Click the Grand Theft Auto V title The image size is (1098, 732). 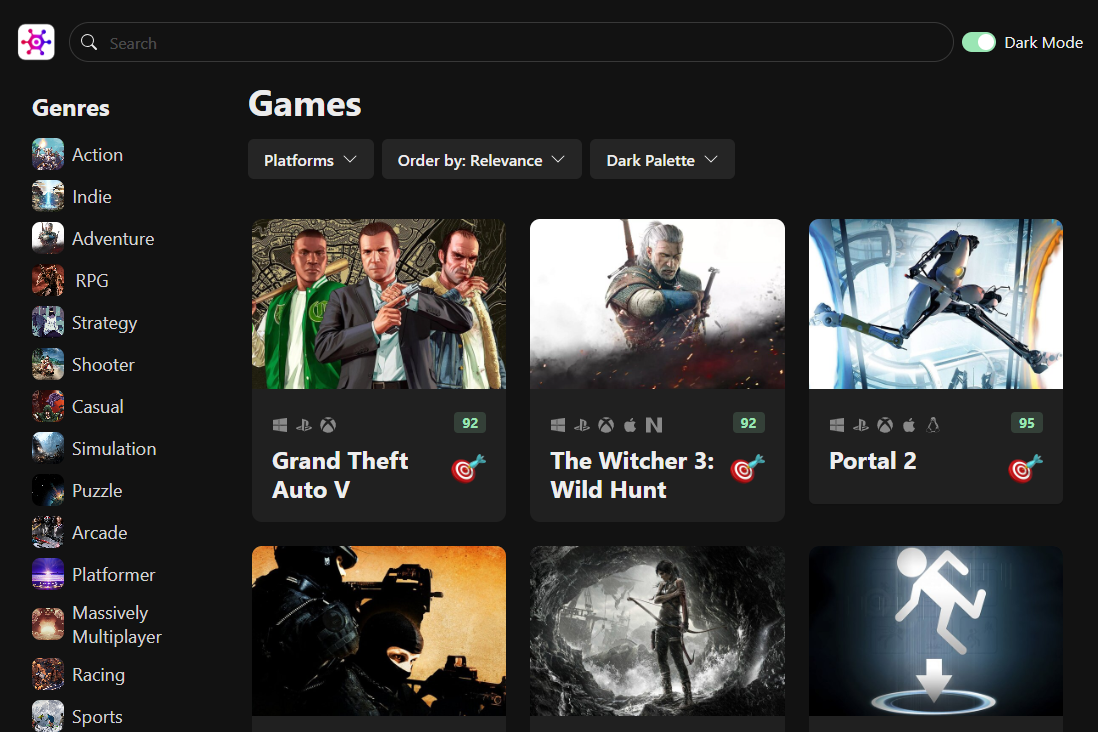(340, 475)
